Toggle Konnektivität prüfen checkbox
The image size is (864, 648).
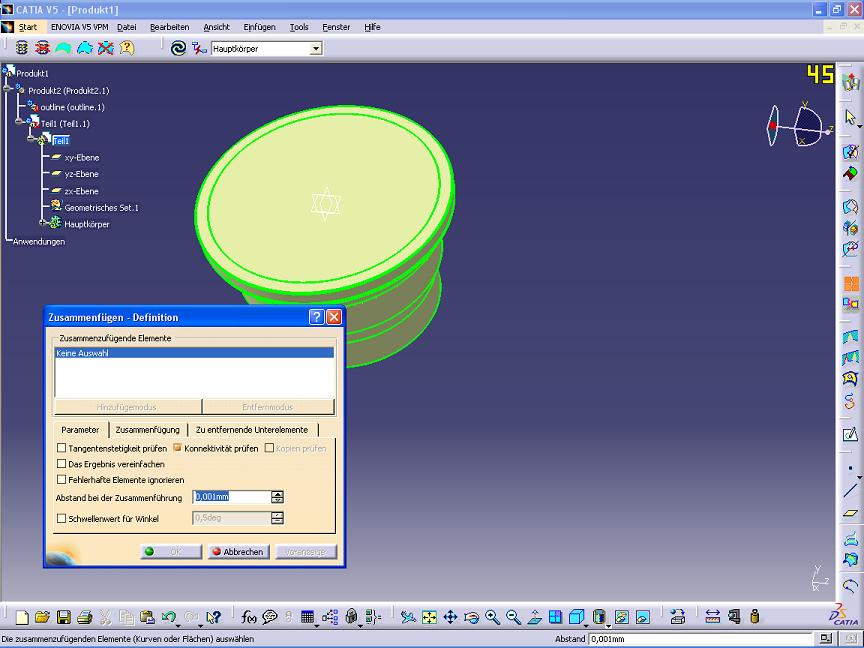tap(177, 448)
